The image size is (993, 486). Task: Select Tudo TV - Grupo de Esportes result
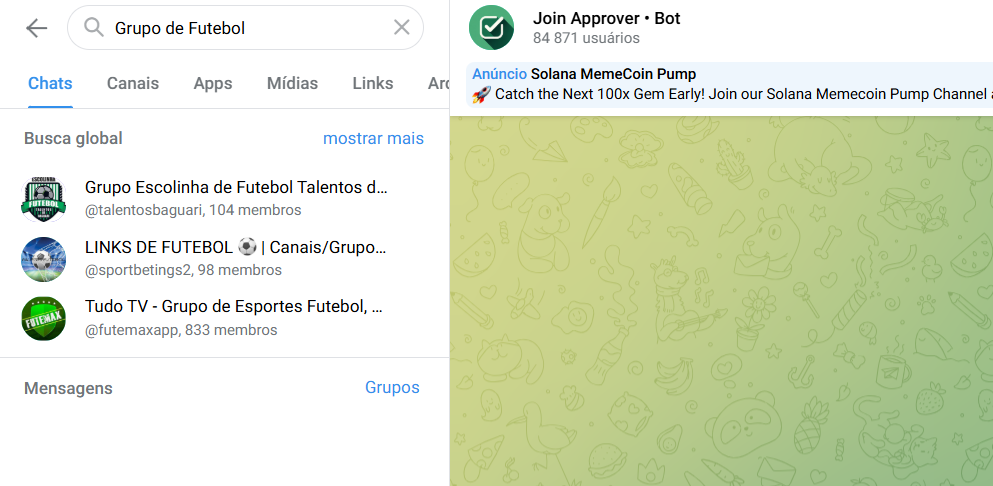tap(224, 319)
